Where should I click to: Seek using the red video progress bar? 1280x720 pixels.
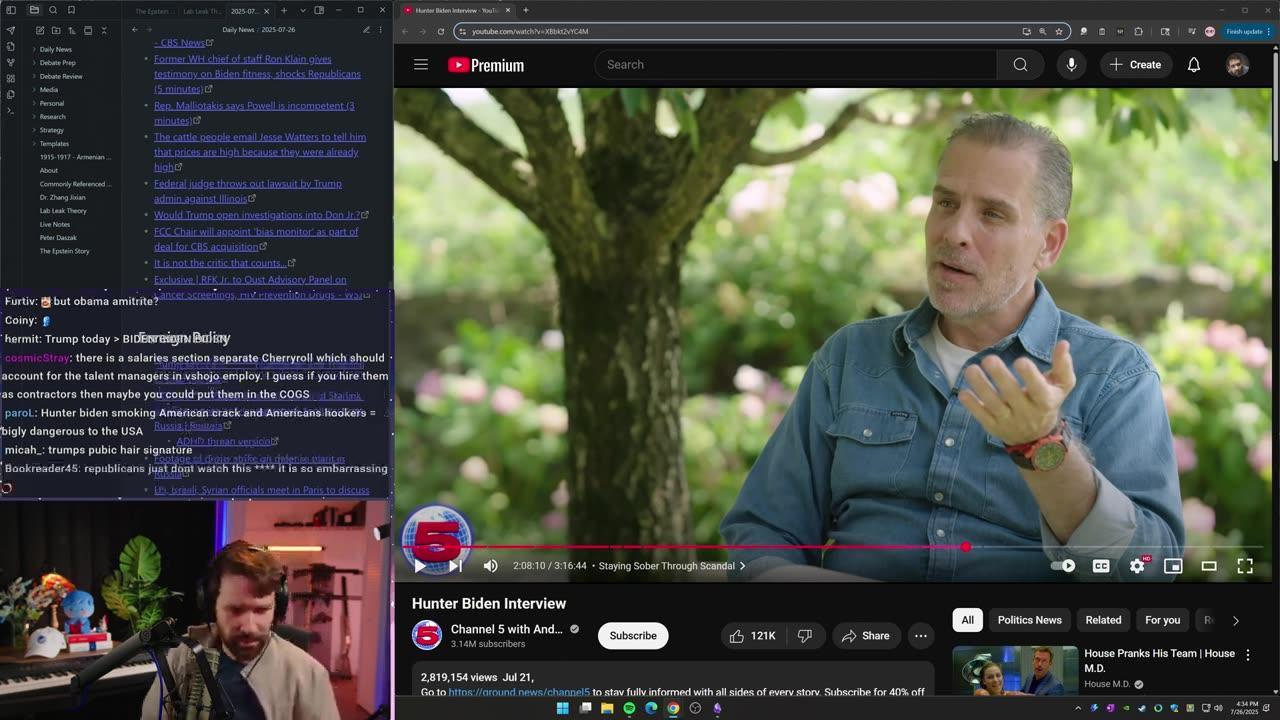point(836,547)
